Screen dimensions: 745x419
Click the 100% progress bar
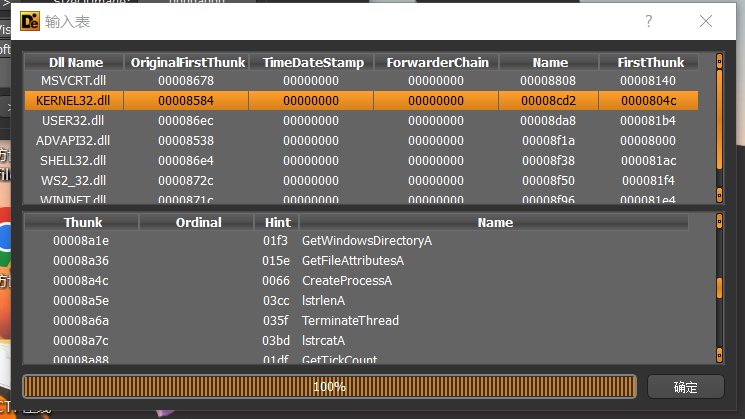pos(329,387)
